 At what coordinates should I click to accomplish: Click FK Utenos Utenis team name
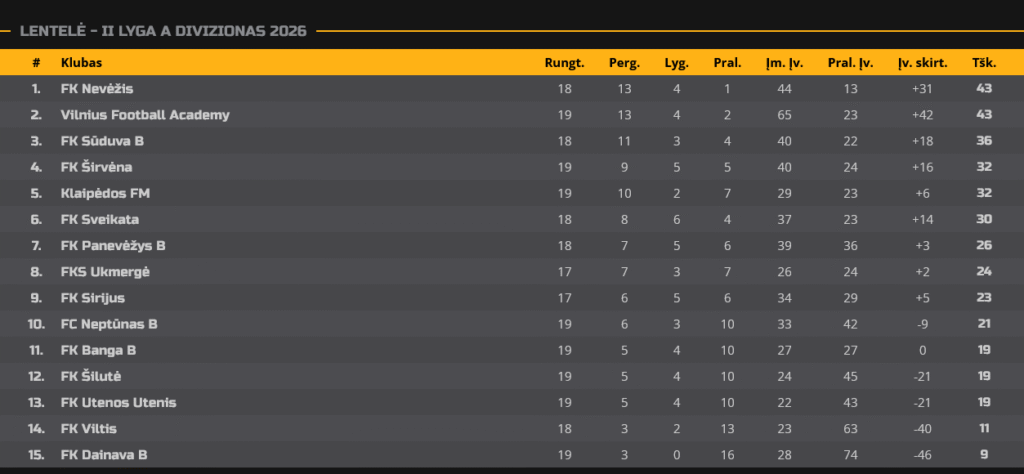[x=118, y=402]
